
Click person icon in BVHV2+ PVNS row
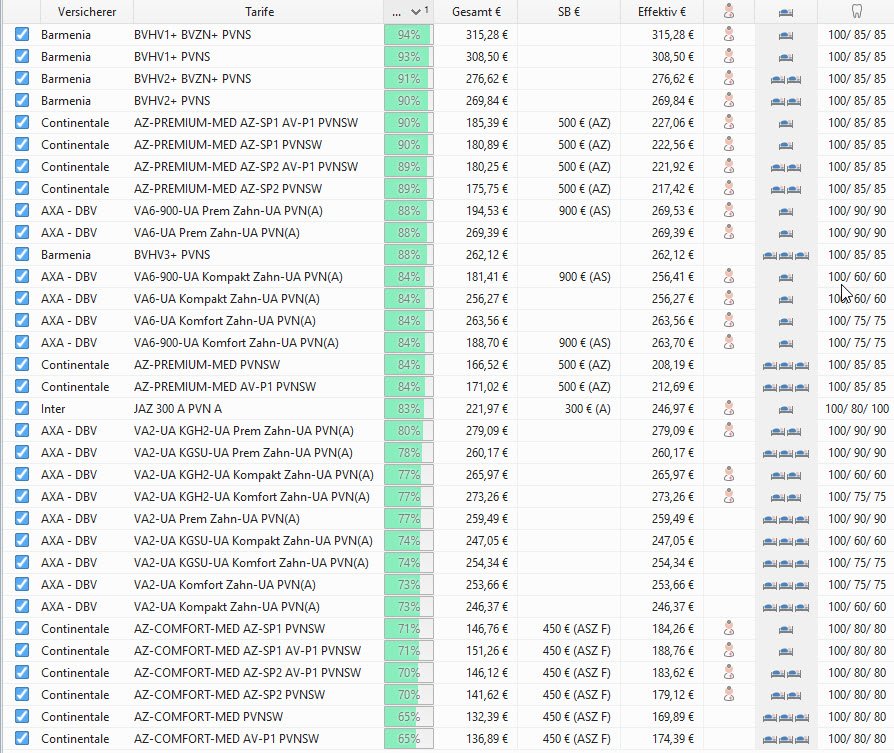[x=729, y=100]
